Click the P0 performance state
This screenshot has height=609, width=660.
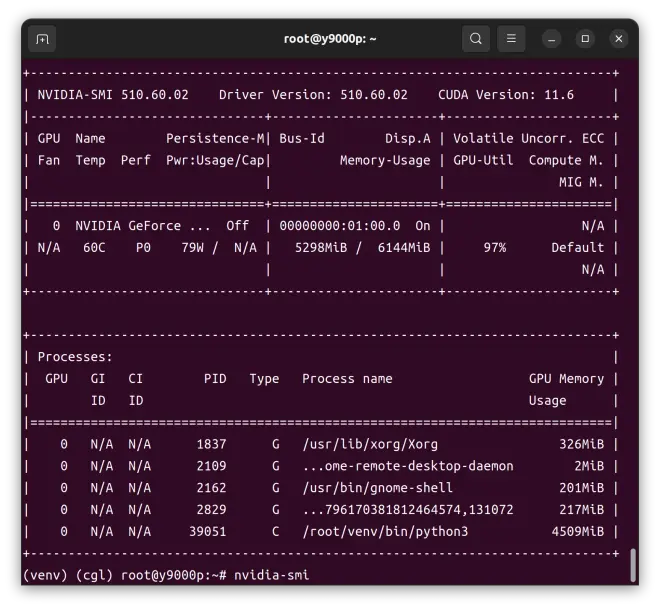[143, 248]
